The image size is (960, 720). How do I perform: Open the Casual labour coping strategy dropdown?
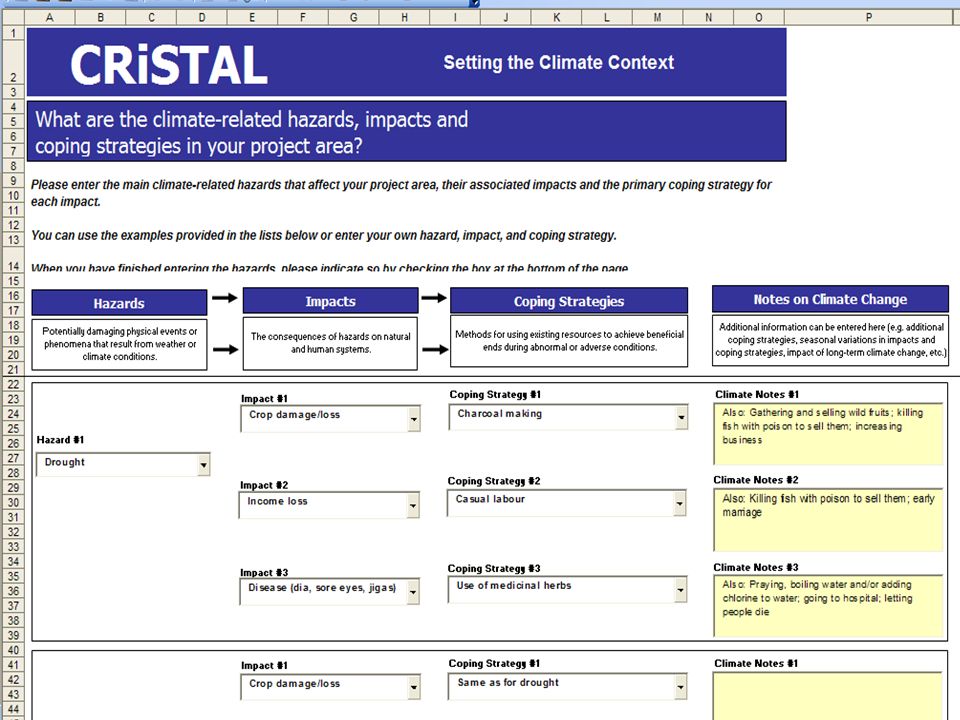(680, 503)
